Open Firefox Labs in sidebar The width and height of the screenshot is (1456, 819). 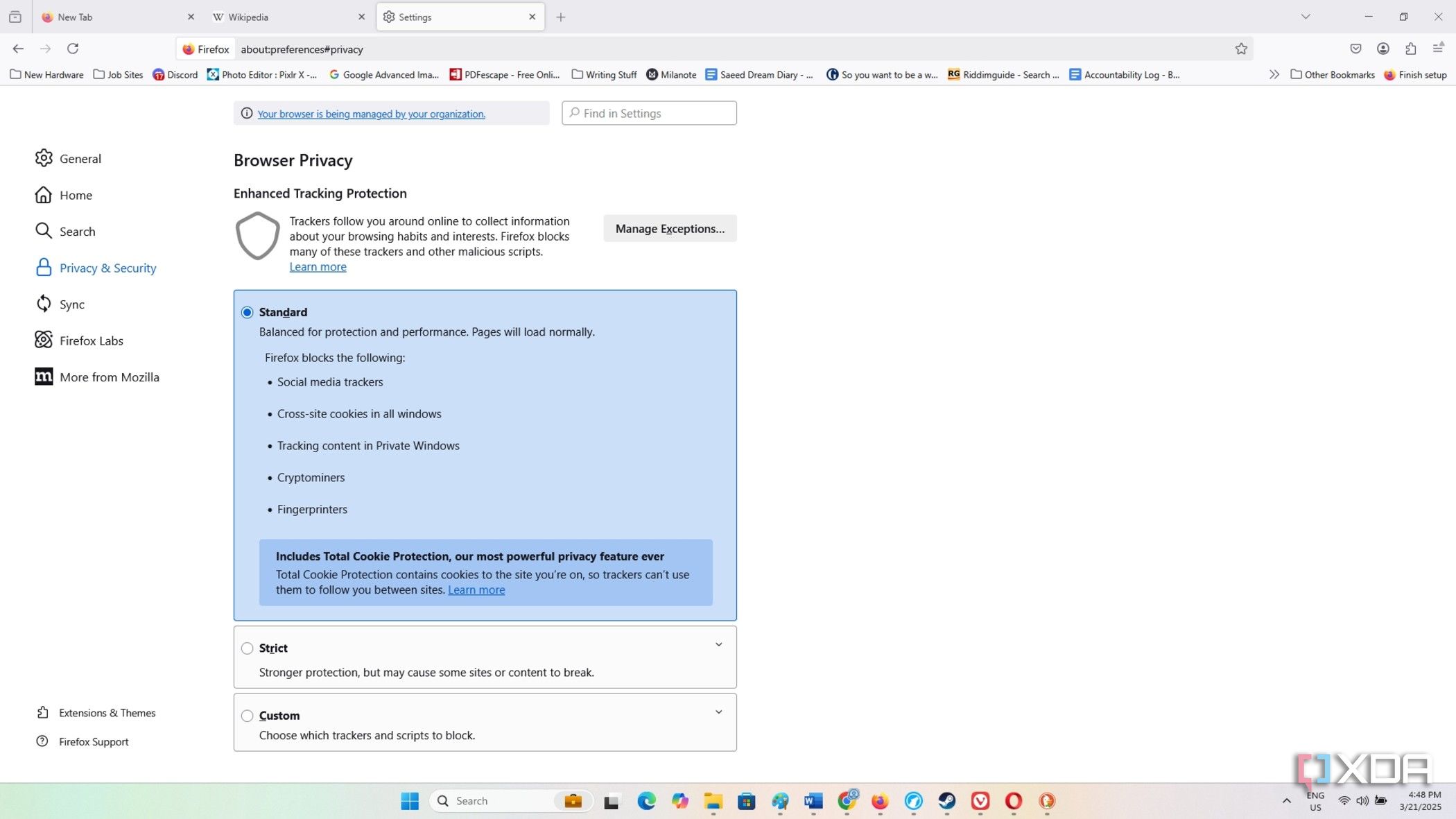[x=79, y=340]
